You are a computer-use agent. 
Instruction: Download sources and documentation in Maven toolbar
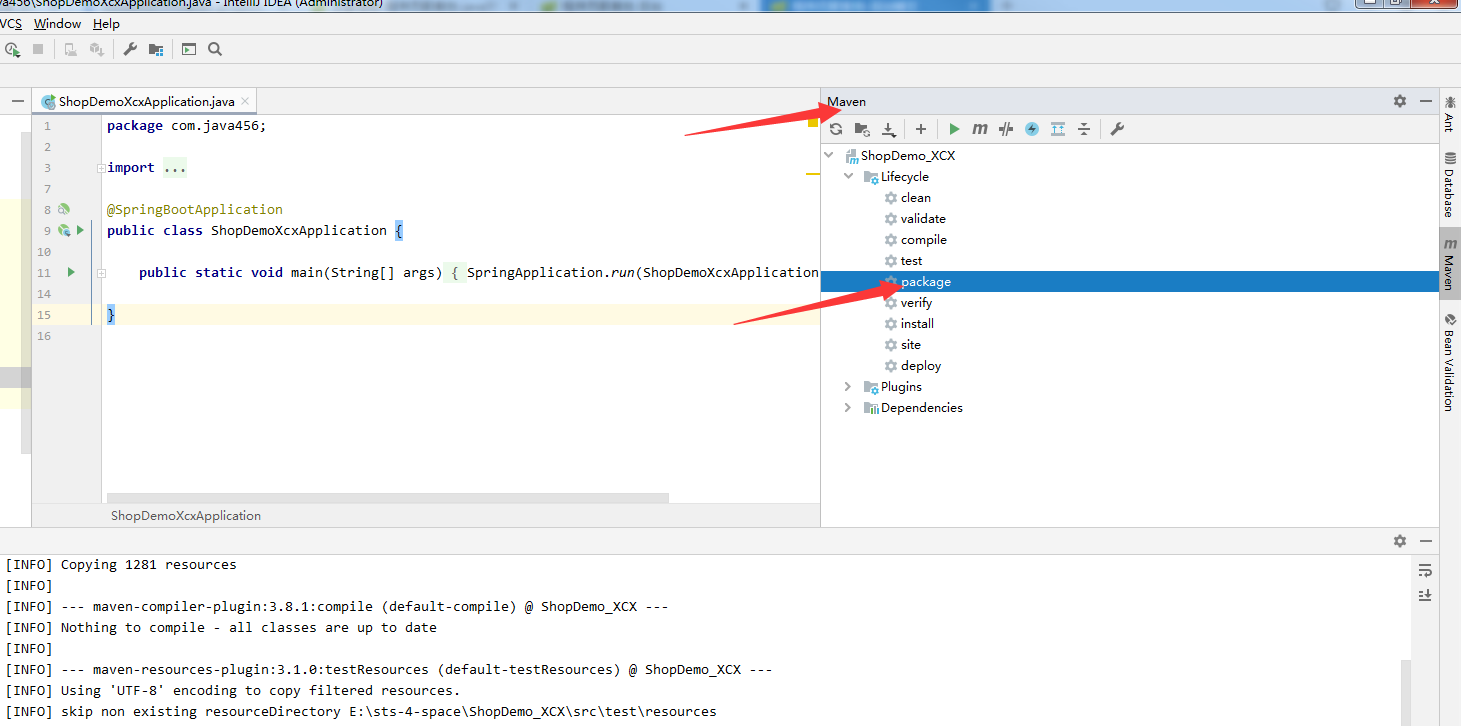[889, 129]
